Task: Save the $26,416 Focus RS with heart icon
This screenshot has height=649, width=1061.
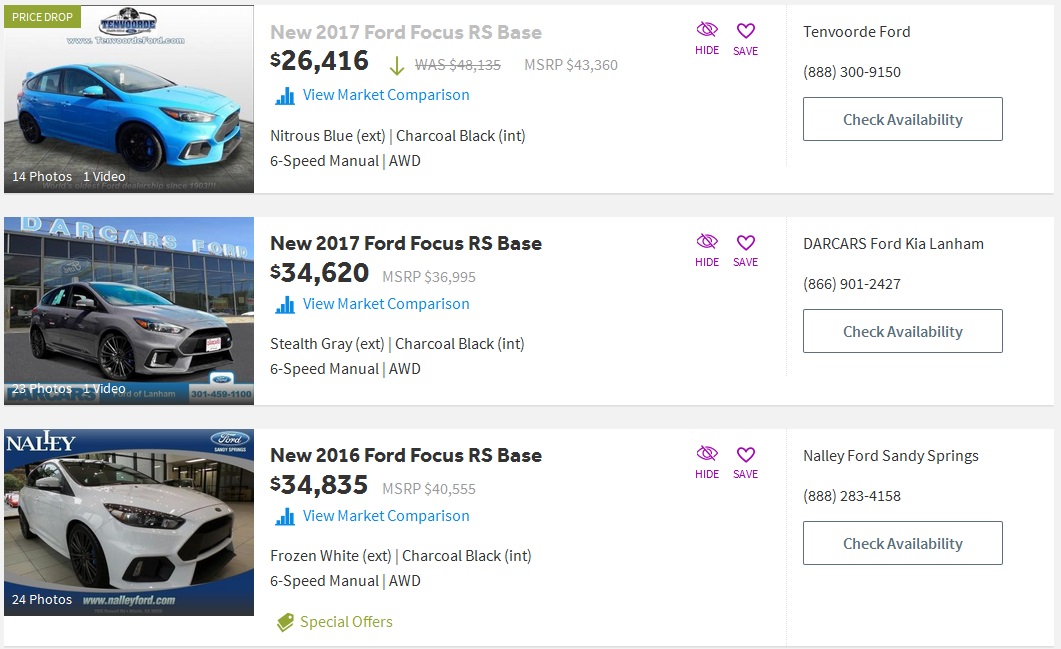Action: [x=745, y=39]
